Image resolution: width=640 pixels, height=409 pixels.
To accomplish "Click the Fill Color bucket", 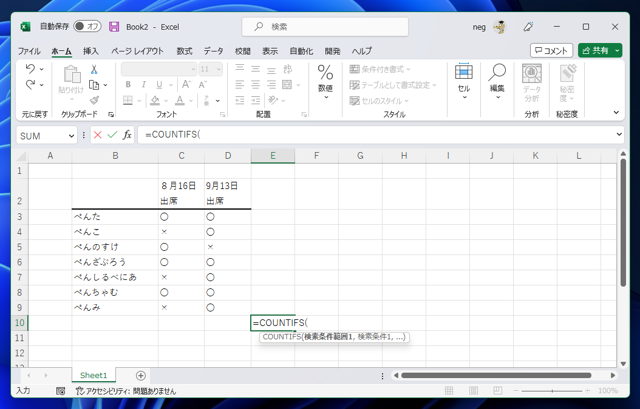I will [155, 100].
